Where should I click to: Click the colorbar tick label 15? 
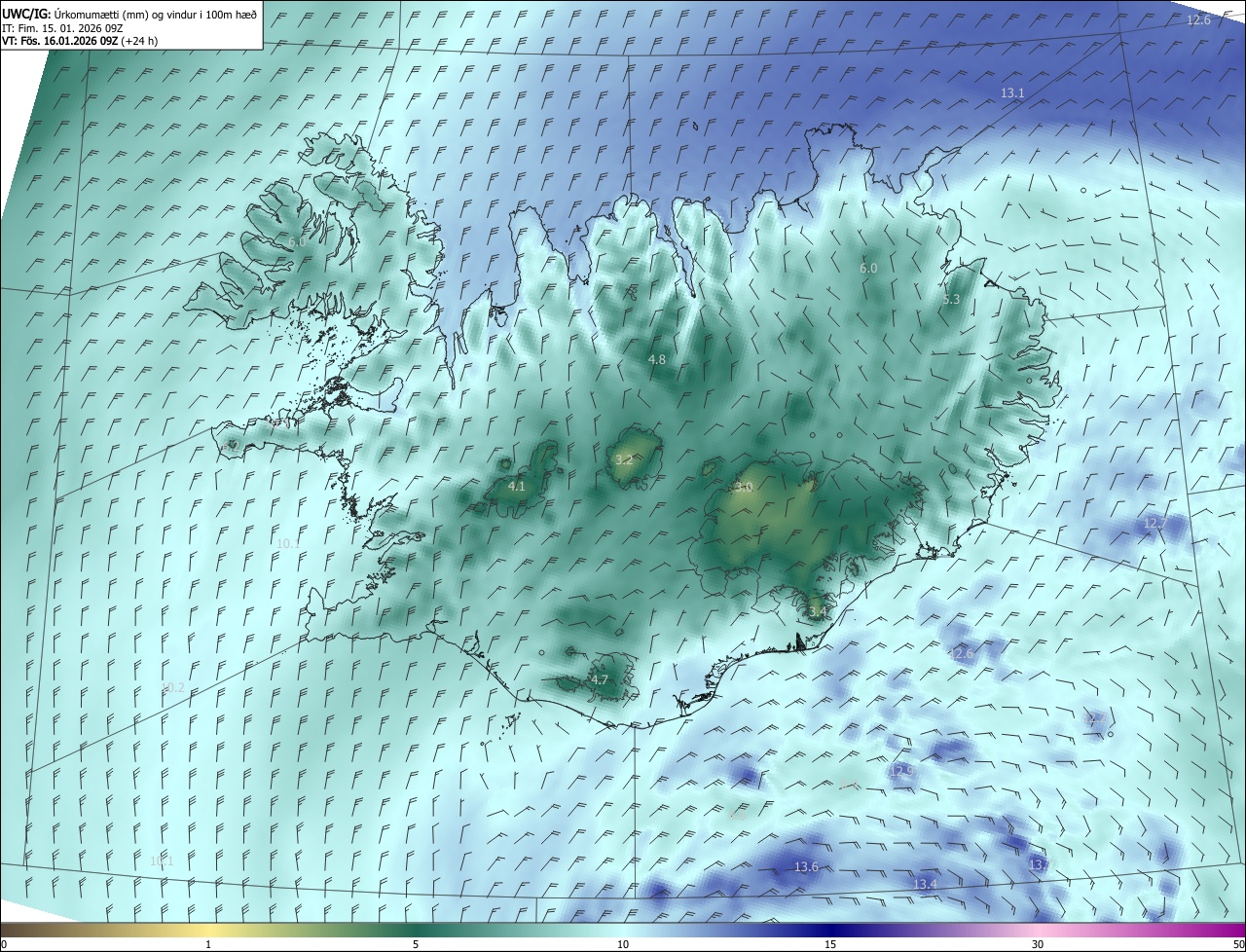tap(830, 944)
